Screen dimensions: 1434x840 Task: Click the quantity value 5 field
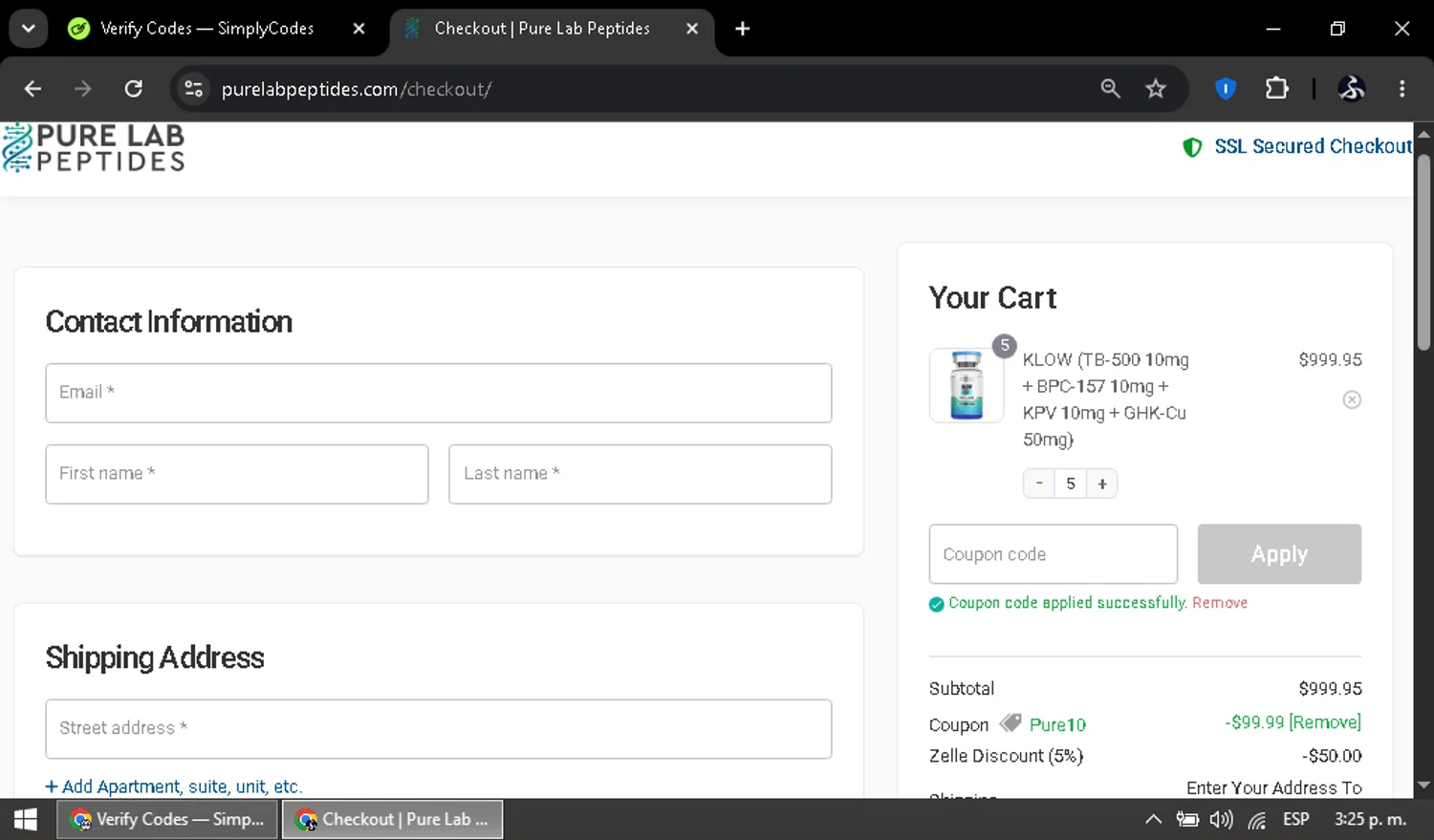(x=1071, y=484)
